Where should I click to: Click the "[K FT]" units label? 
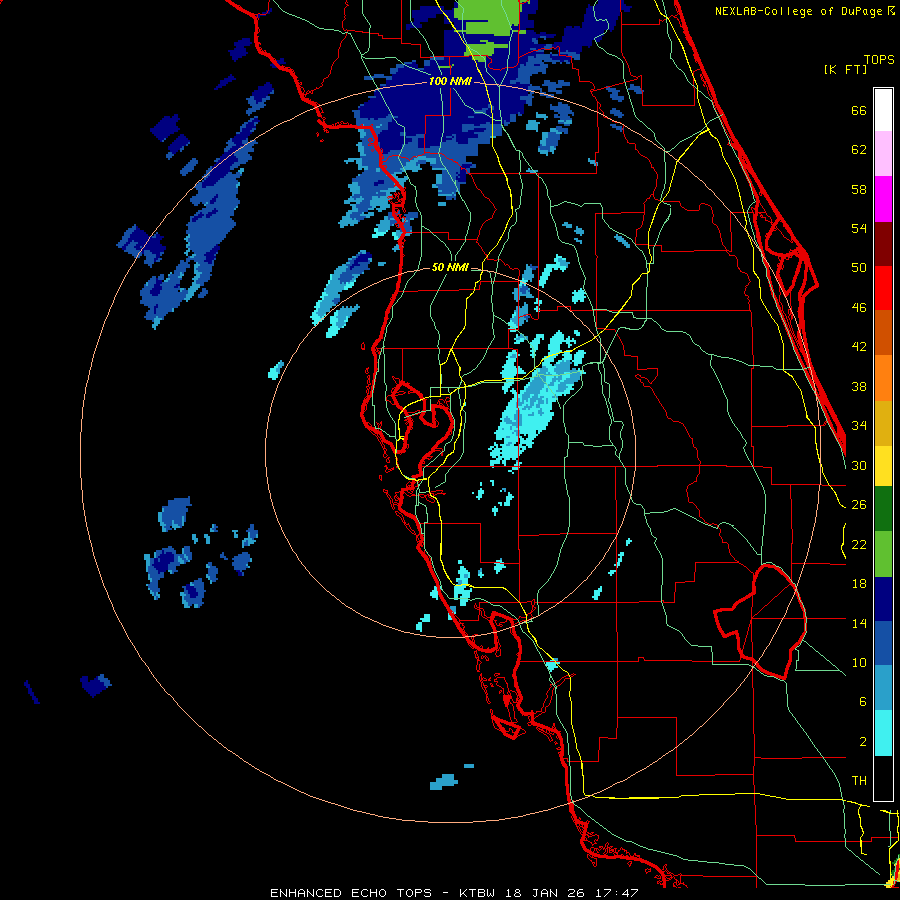point(845,69)
